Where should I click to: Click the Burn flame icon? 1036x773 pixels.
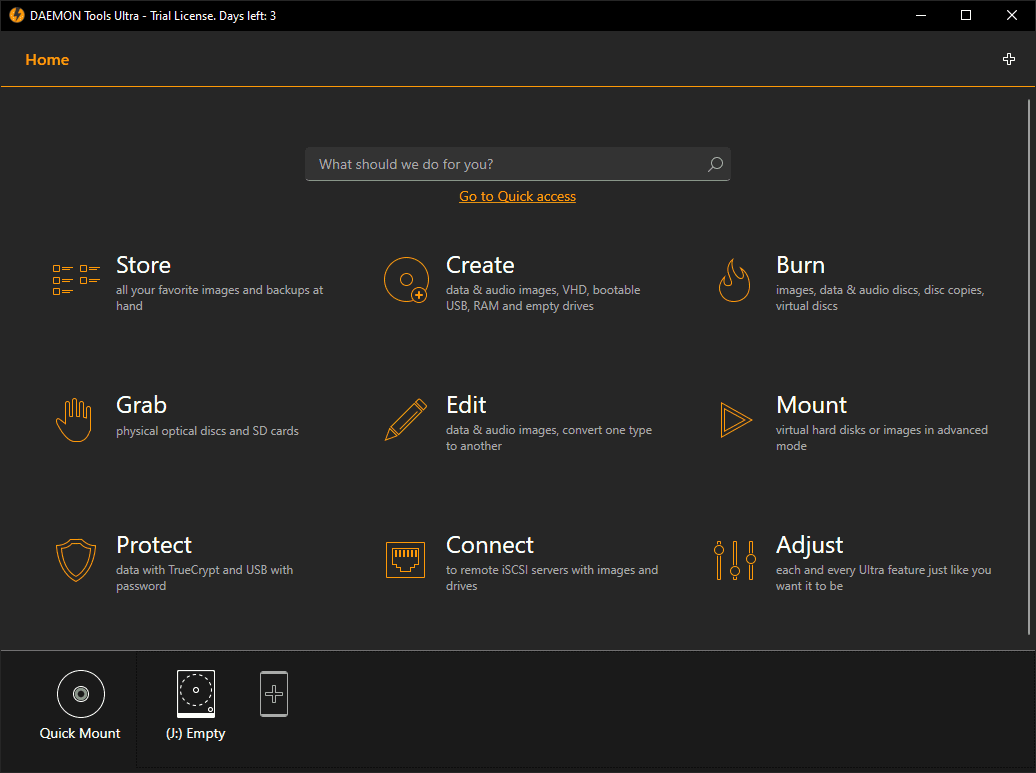pos(734,280)
